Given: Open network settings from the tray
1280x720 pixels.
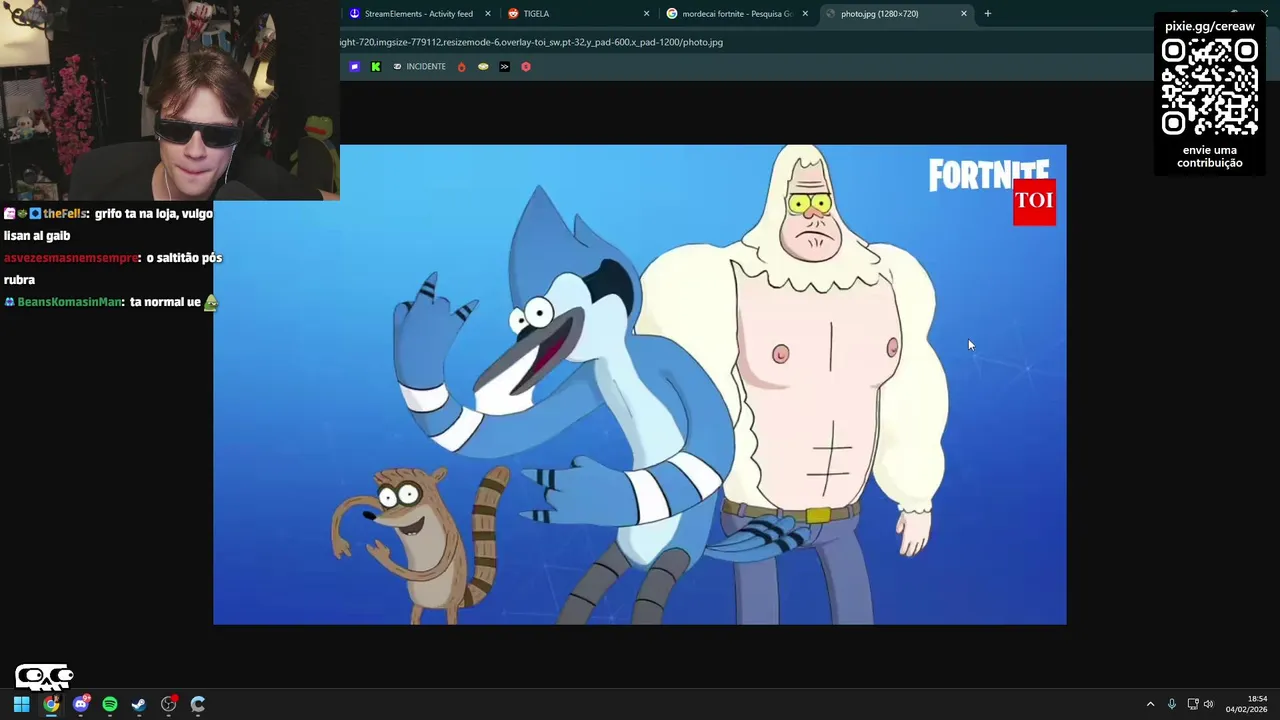Looking at the screenshot, I should pos(1193,704).
